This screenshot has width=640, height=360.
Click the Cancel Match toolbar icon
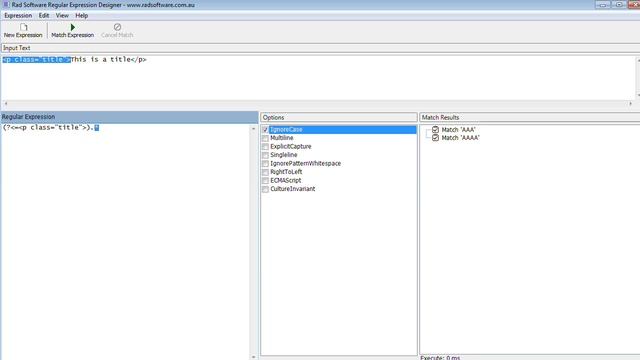(x=117, y=27)
